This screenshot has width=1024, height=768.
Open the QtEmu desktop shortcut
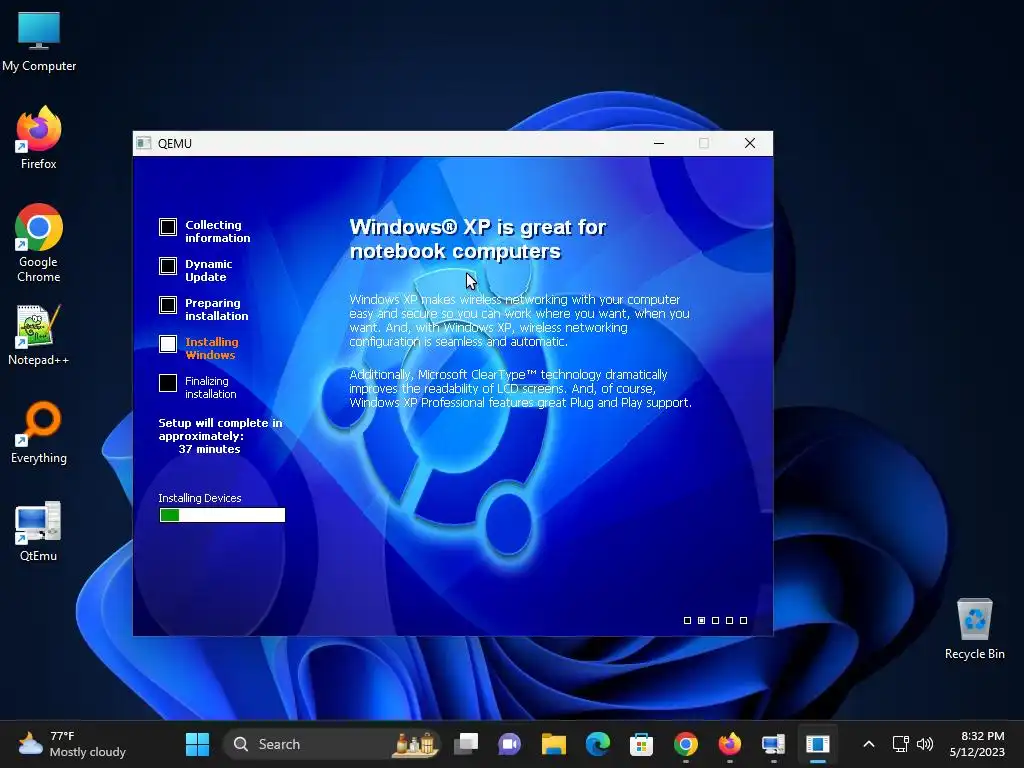[39, 532]
